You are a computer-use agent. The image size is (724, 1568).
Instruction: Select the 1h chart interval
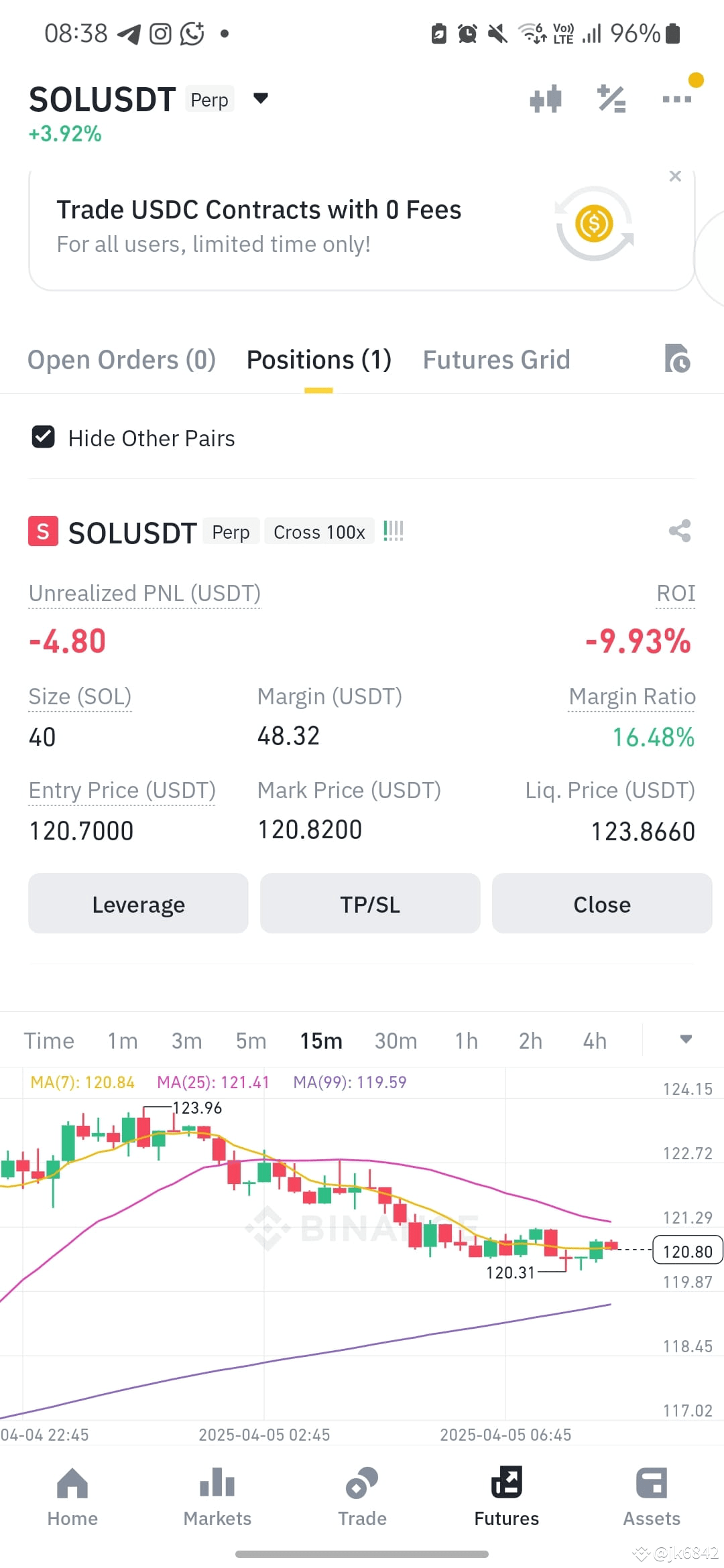[466, 1041]
